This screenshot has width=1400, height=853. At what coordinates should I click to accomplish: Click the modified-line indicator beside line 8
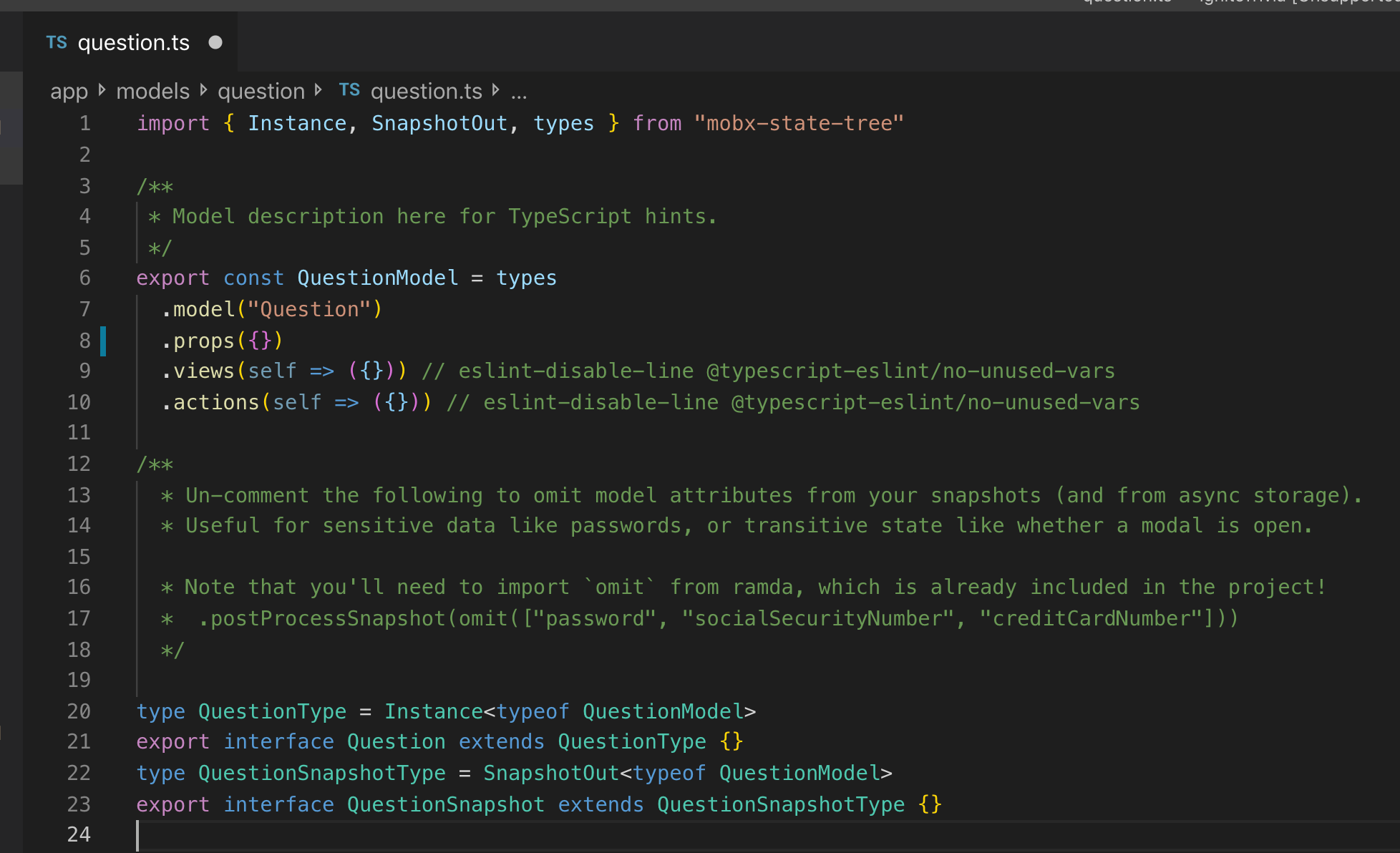(x=103, y=341)
